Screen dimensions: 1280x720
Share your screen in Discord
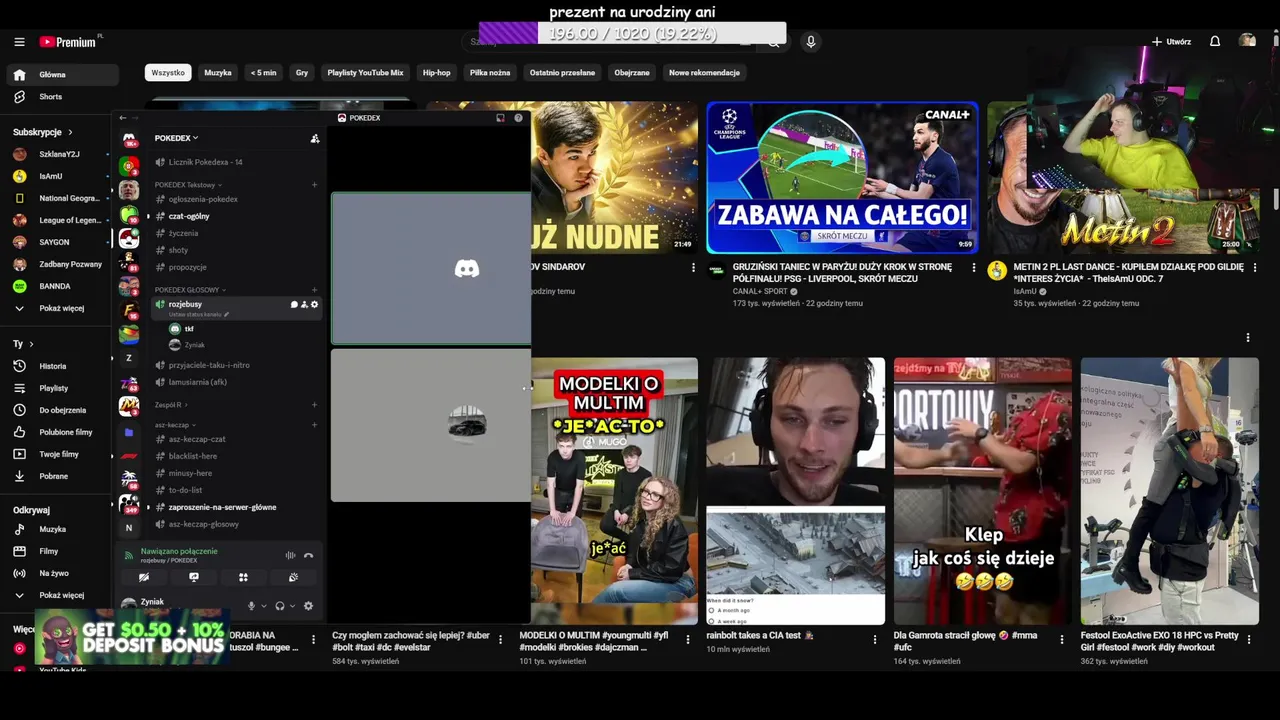coord(194,577)
